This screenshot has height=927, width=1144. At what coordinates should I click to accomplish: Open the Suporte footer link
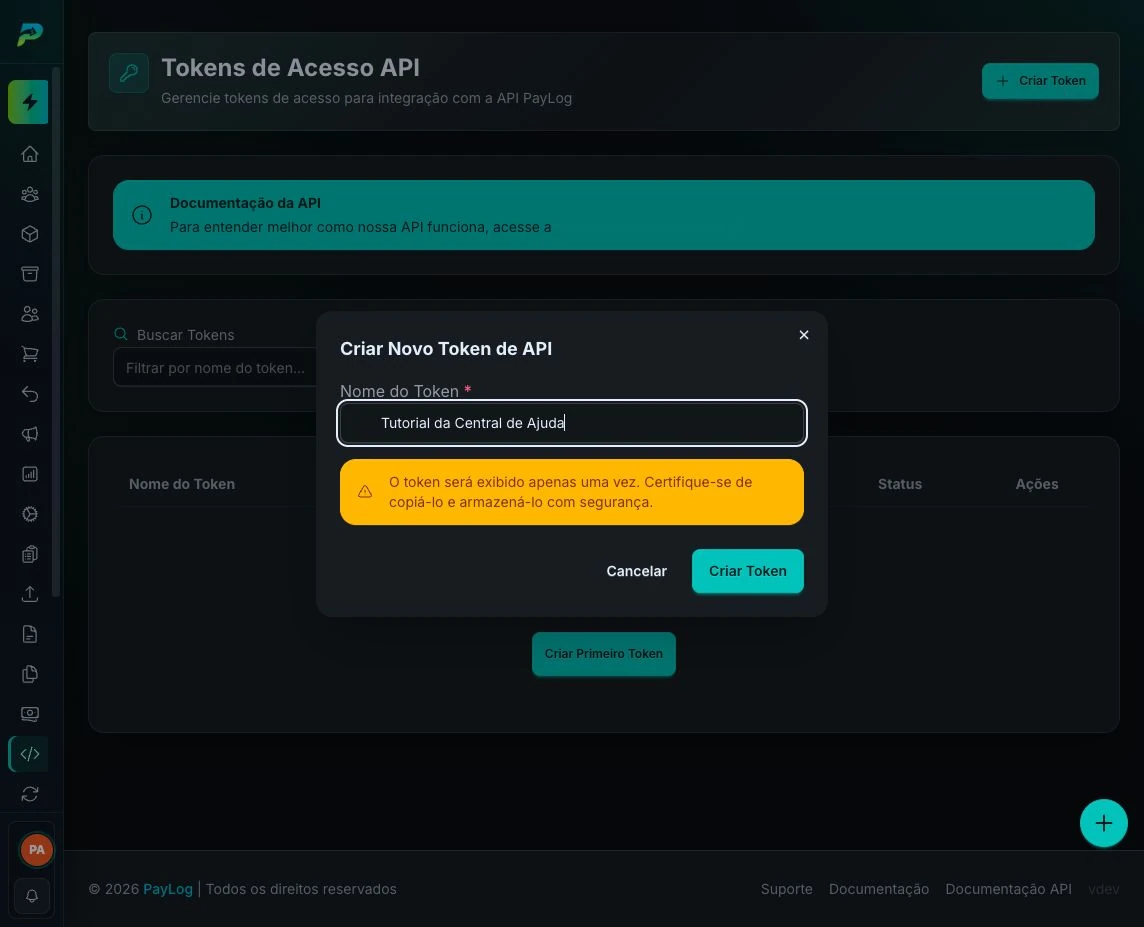coord(786,889)
